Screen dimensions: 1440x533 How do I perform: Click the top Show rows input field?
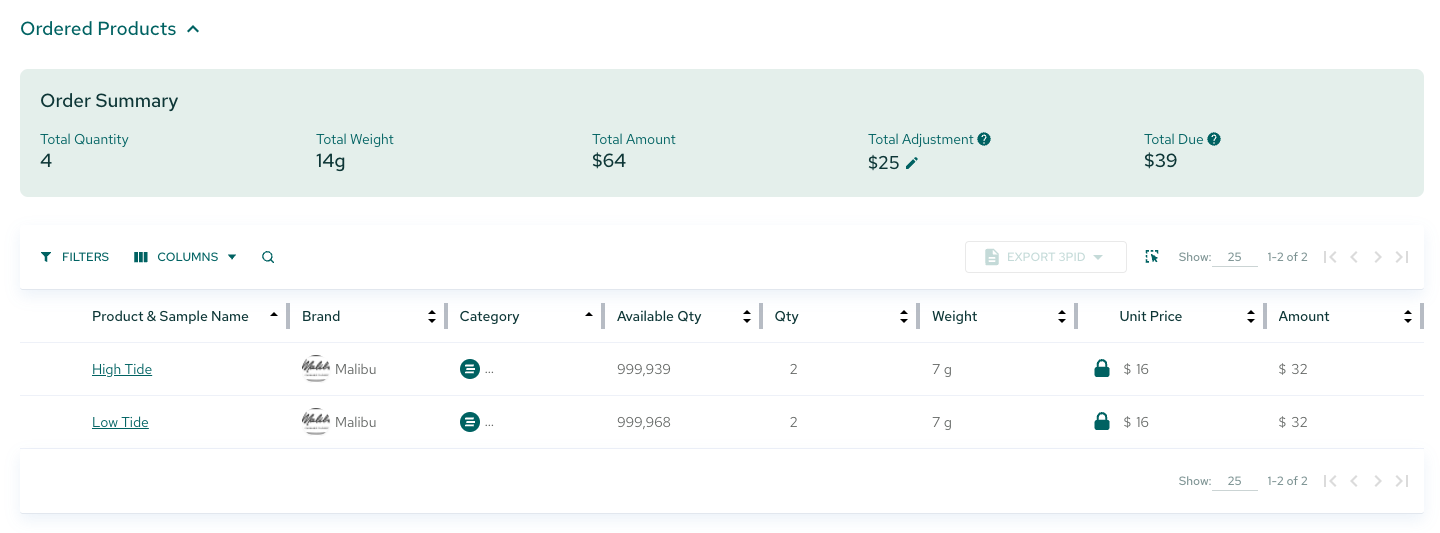1235,257
